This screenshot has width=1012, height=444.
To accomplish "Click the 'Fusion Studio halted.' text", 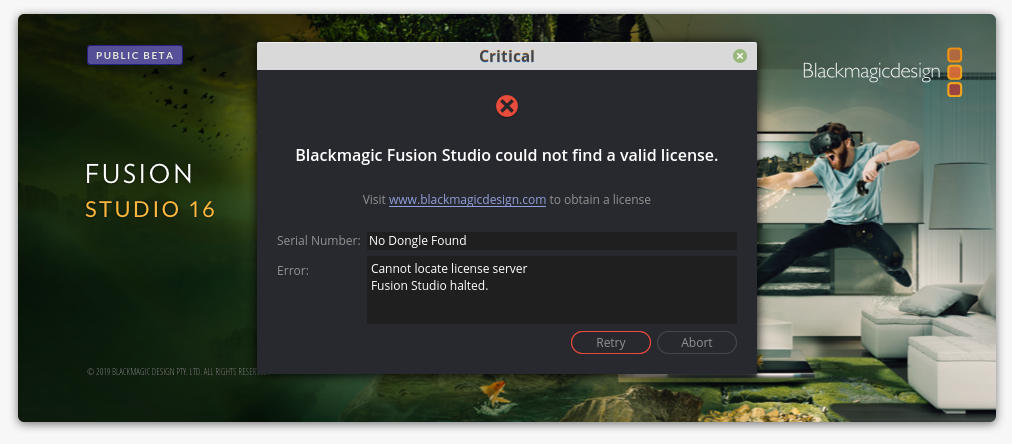I will pos(429,286).
